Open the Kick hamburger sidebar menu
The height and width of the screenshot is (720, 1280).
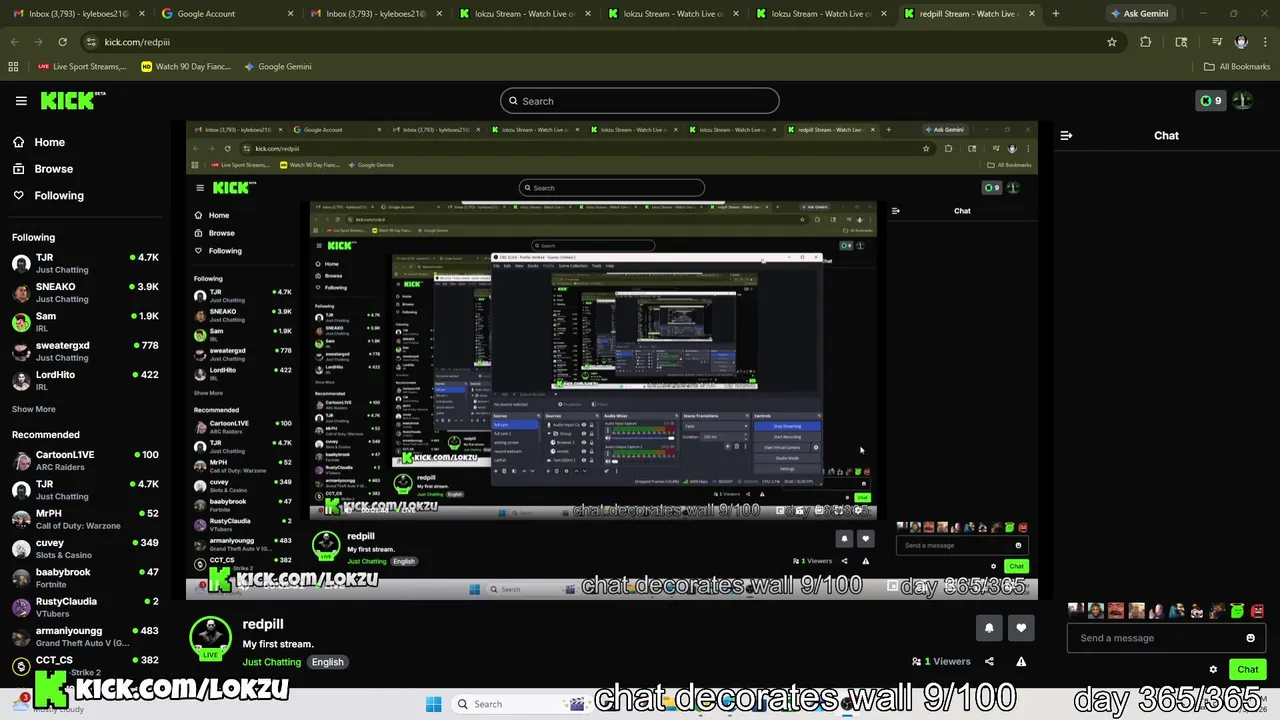pyautogui.click(x=21, y=101)
